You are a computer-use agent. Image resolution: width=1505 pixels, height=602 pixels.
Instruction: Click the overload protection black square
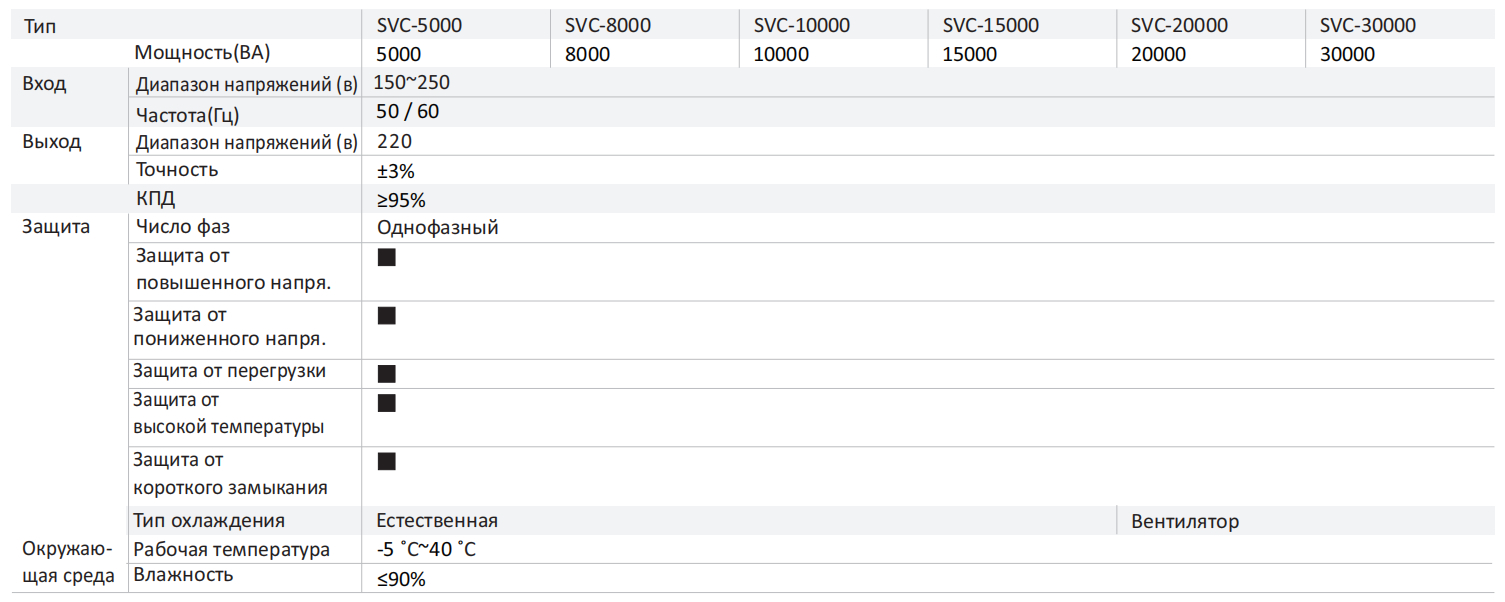click(x=387, y=374)
